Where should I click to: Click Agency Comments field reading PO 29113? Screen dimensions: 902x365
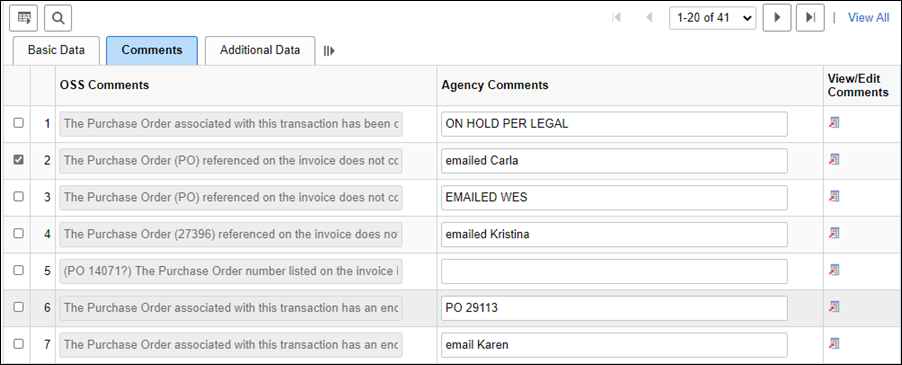[614, 308]
